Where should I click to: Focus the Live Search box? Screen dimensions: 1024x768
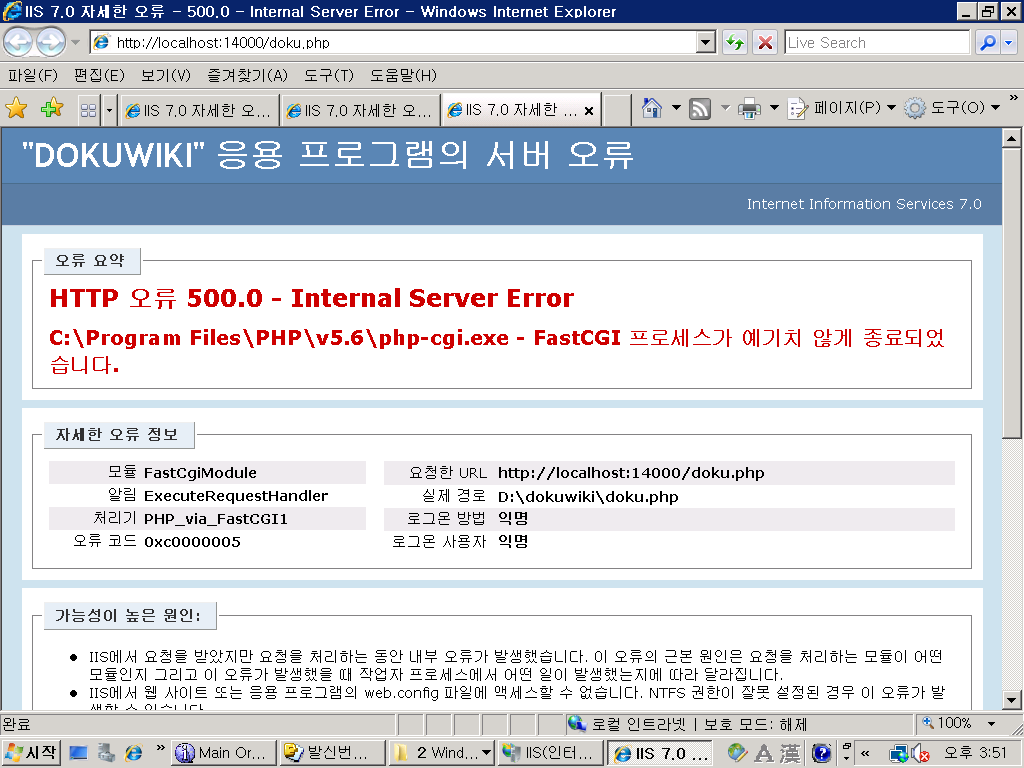point(877,42)
